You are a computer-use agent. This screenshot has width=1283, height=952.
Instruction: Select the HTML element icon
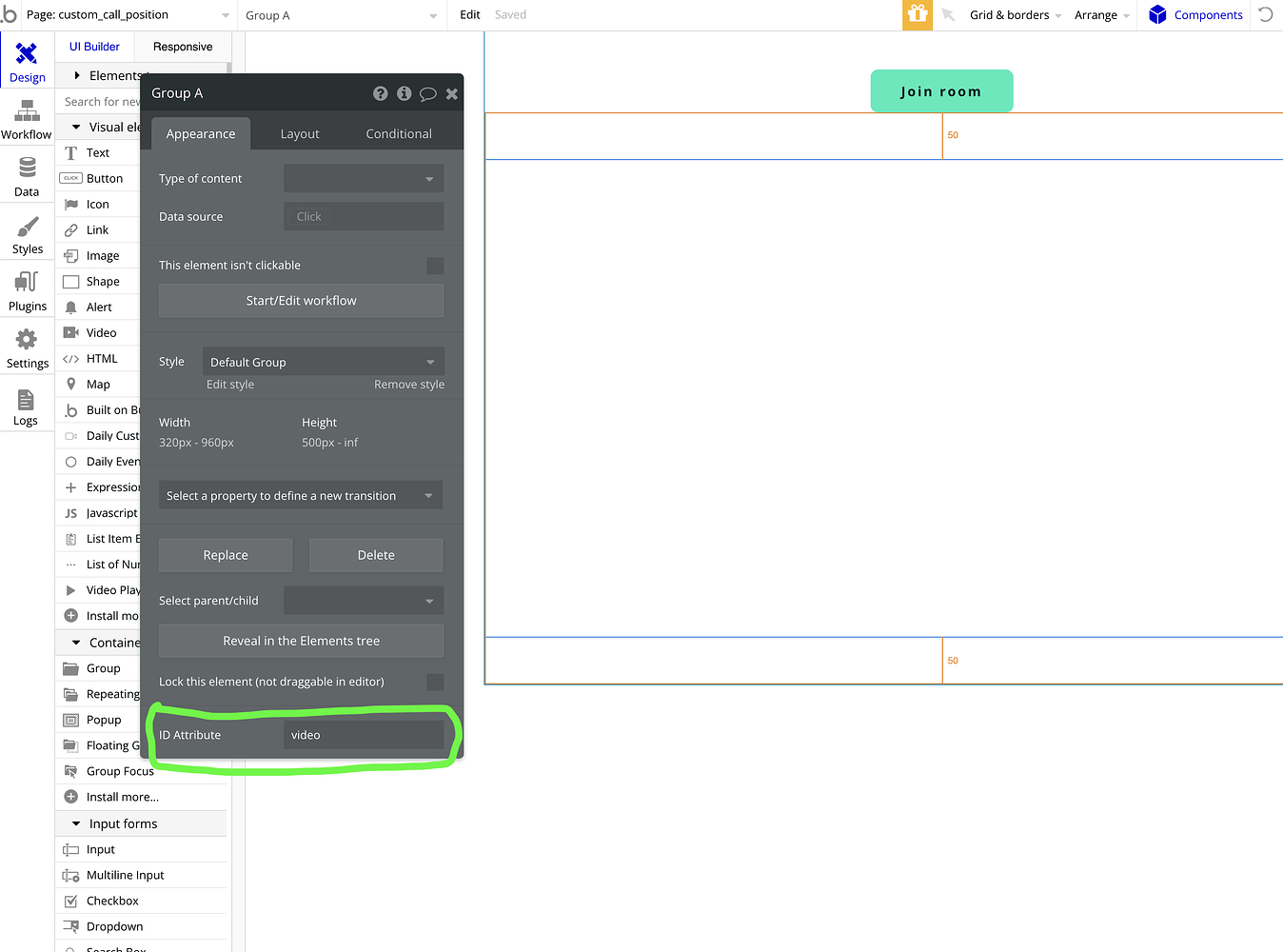pos(70,358)
